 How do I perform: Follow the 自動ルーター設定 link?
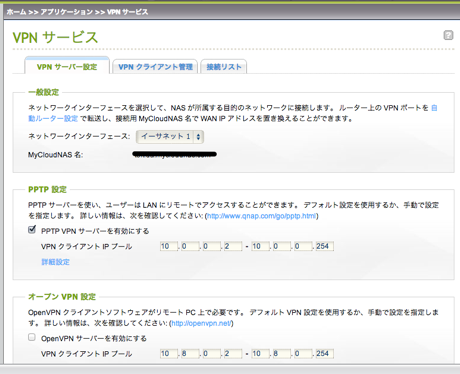[53, 118]
